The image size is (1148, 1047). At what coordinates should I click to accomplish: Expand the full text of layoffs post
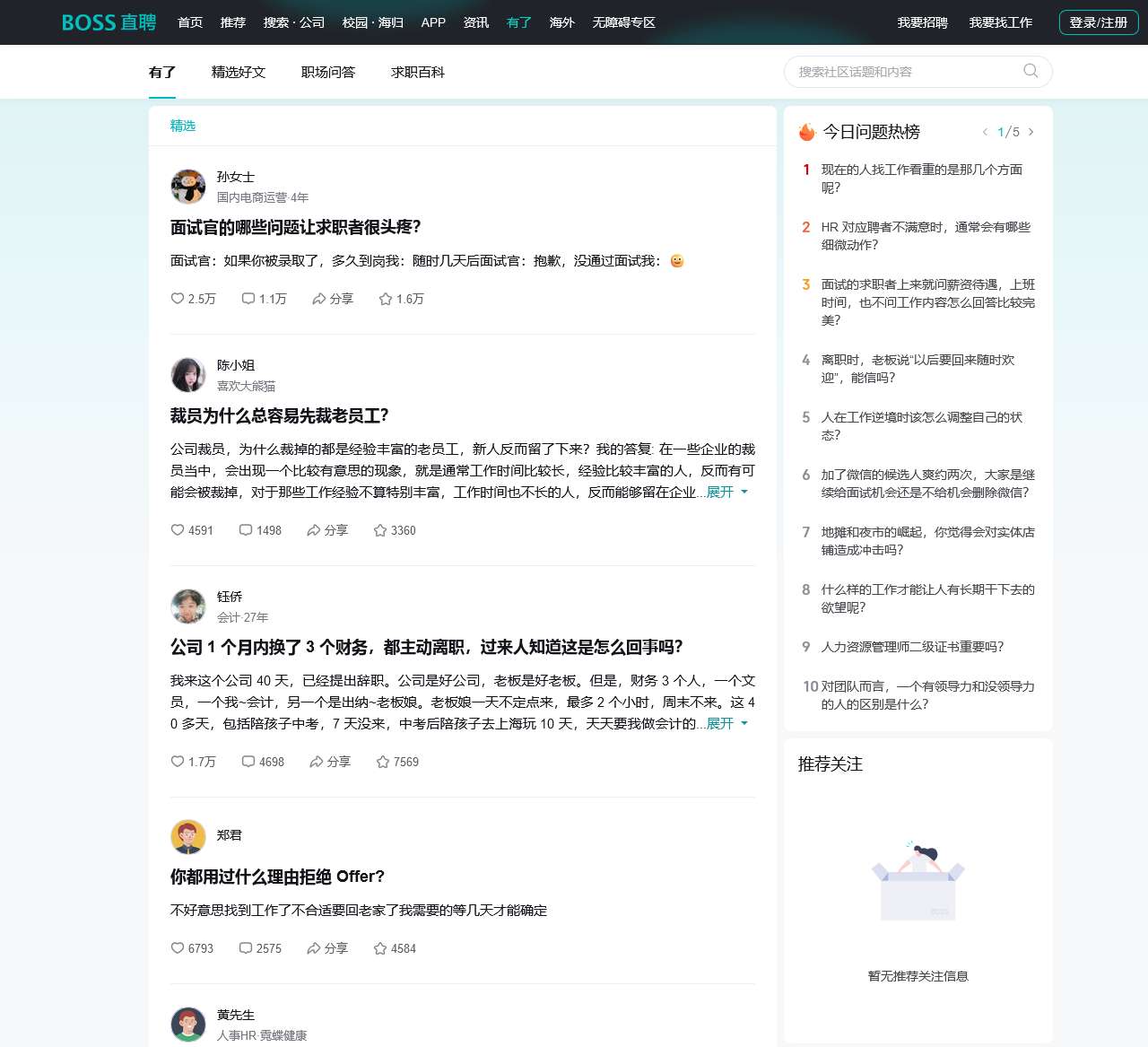click(x=726, y=492)
